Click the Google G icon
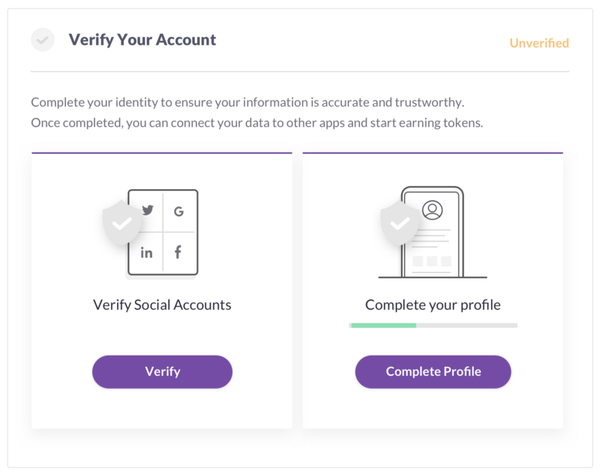The image size is (600, 475). [x=178, y=211]
